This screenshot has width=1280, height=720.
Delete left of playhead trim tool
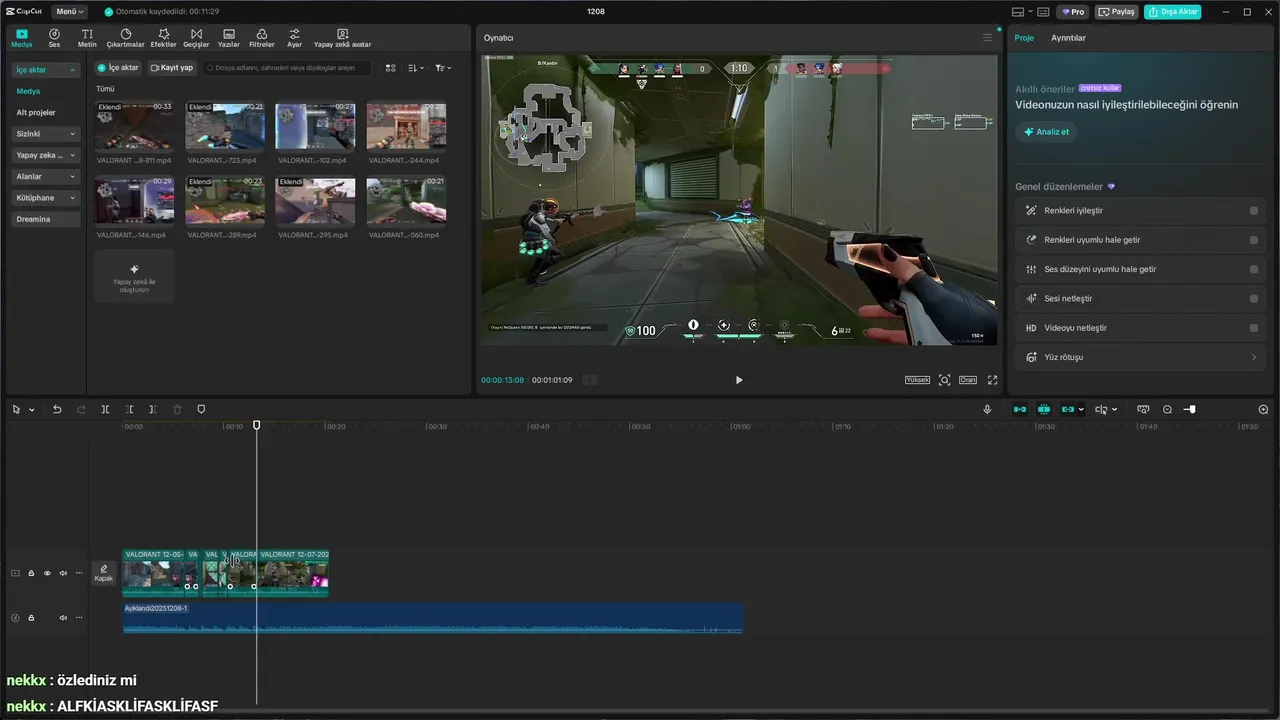(129, 409)
